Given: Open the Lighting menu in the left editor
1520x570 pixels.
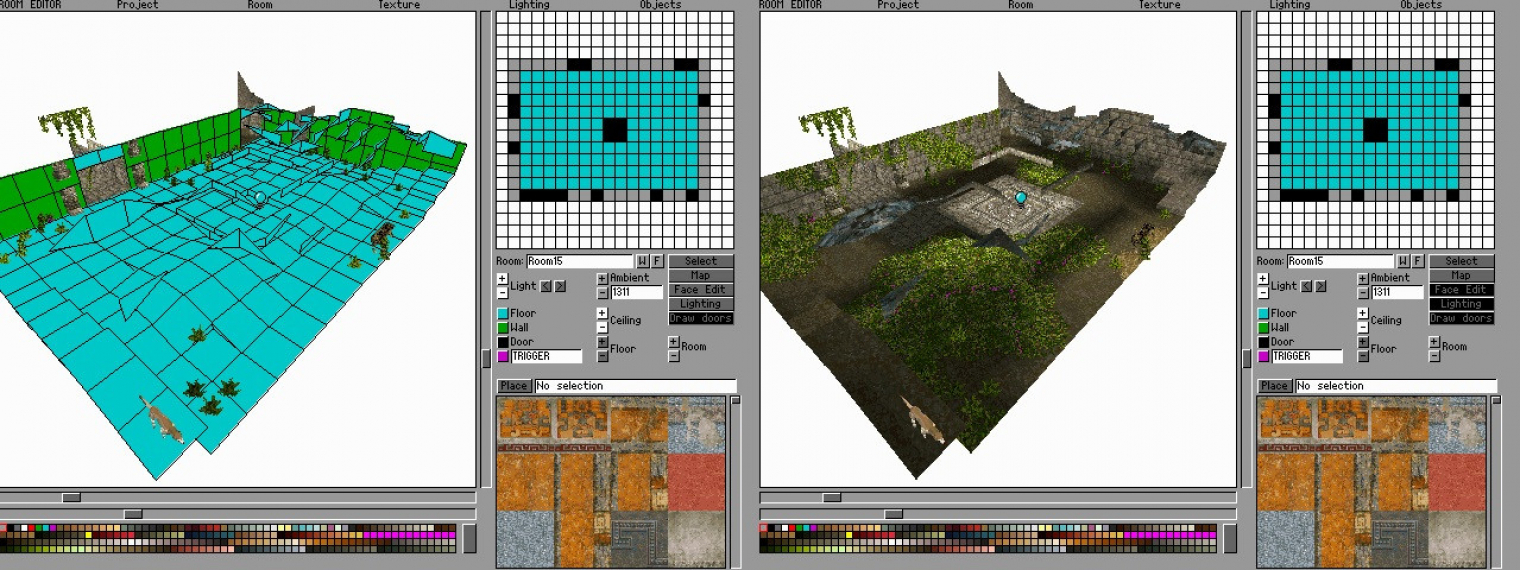Looking at the screenshot, I should 529,5.
